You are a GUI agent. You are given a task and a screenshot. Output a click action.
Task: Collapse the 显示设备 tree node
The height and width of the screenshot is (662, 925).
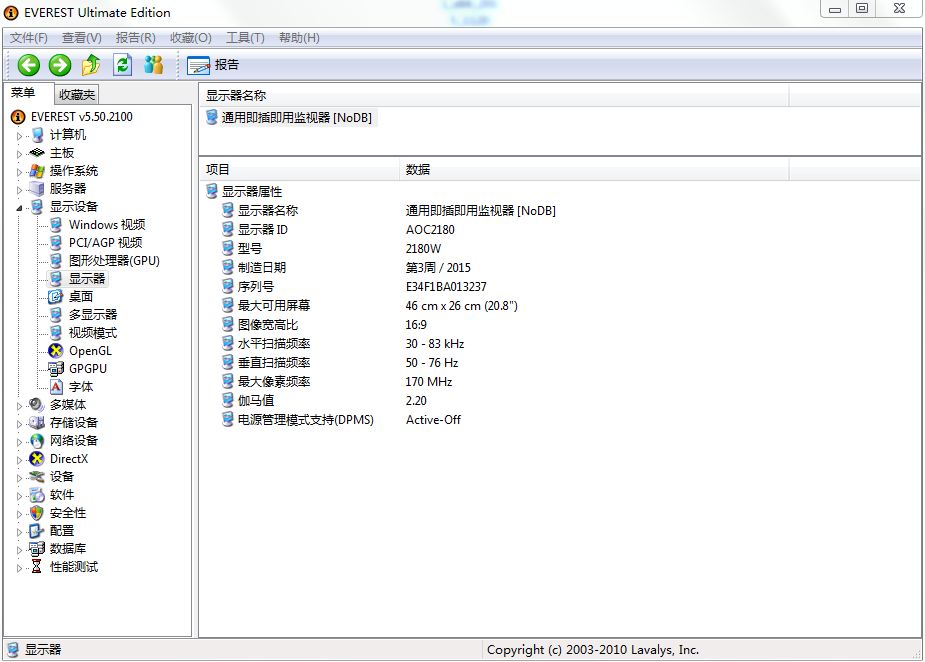coord(19,207)
